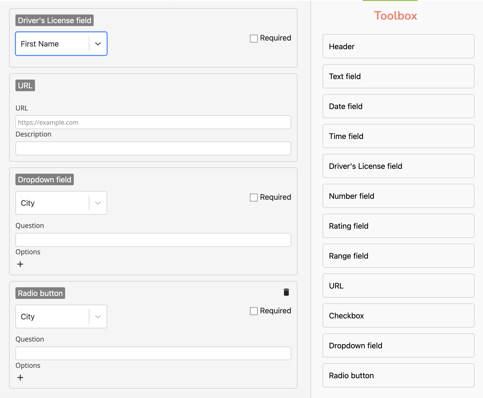
Task: Select Time field from the Toolbox
Action: [x=398, y=136]
